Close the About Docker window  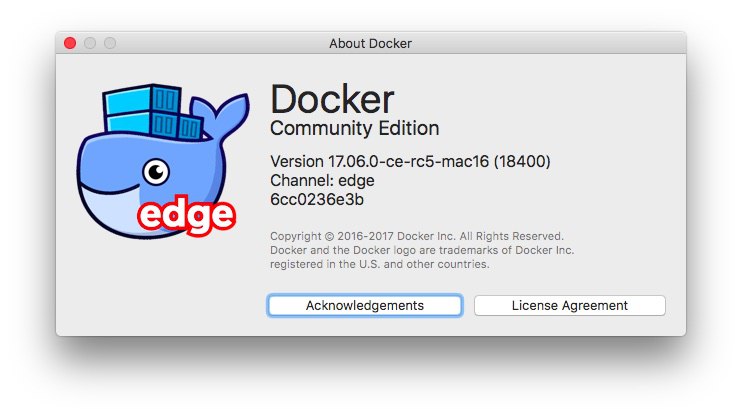tap(70, 43)
